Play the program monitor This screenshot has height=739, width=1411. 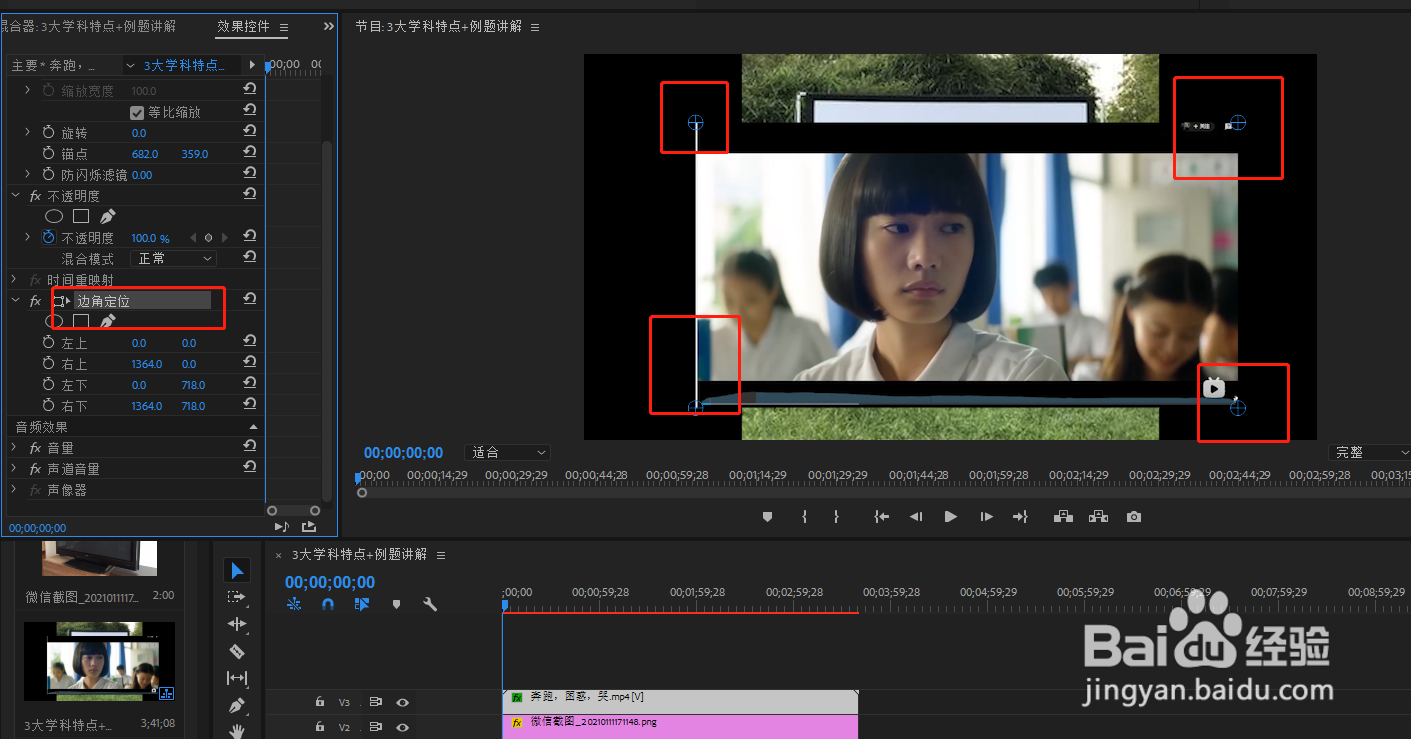[x=950, y=517]
